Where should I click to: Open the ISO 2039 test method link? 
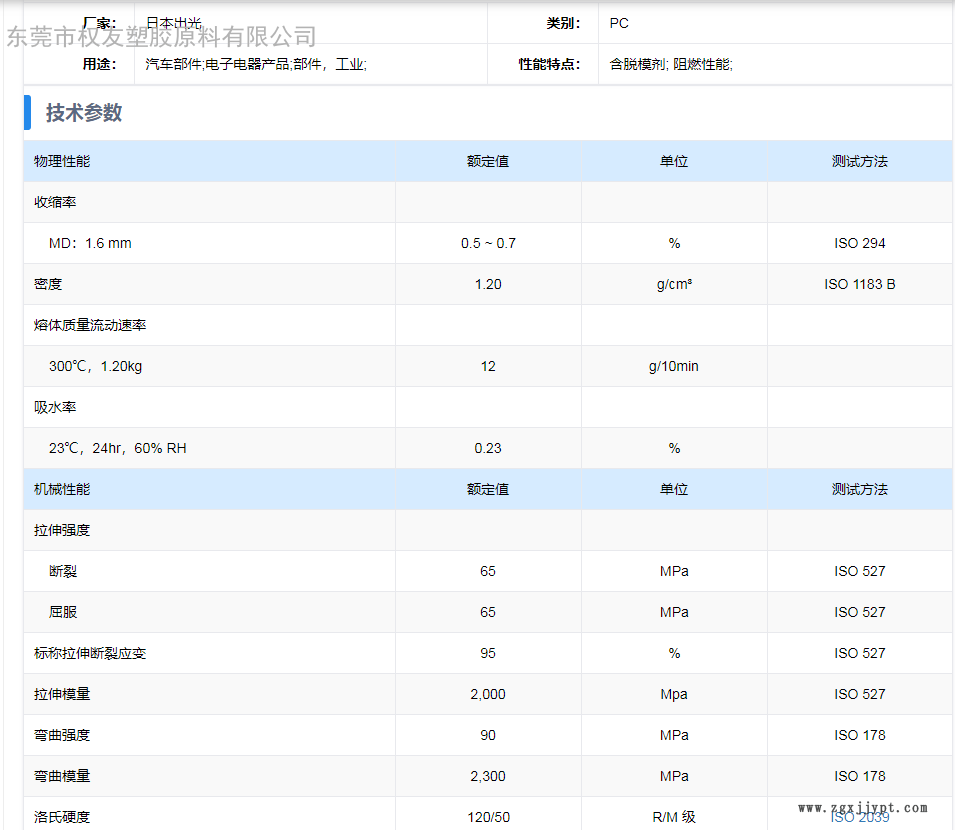pos(859,817)
